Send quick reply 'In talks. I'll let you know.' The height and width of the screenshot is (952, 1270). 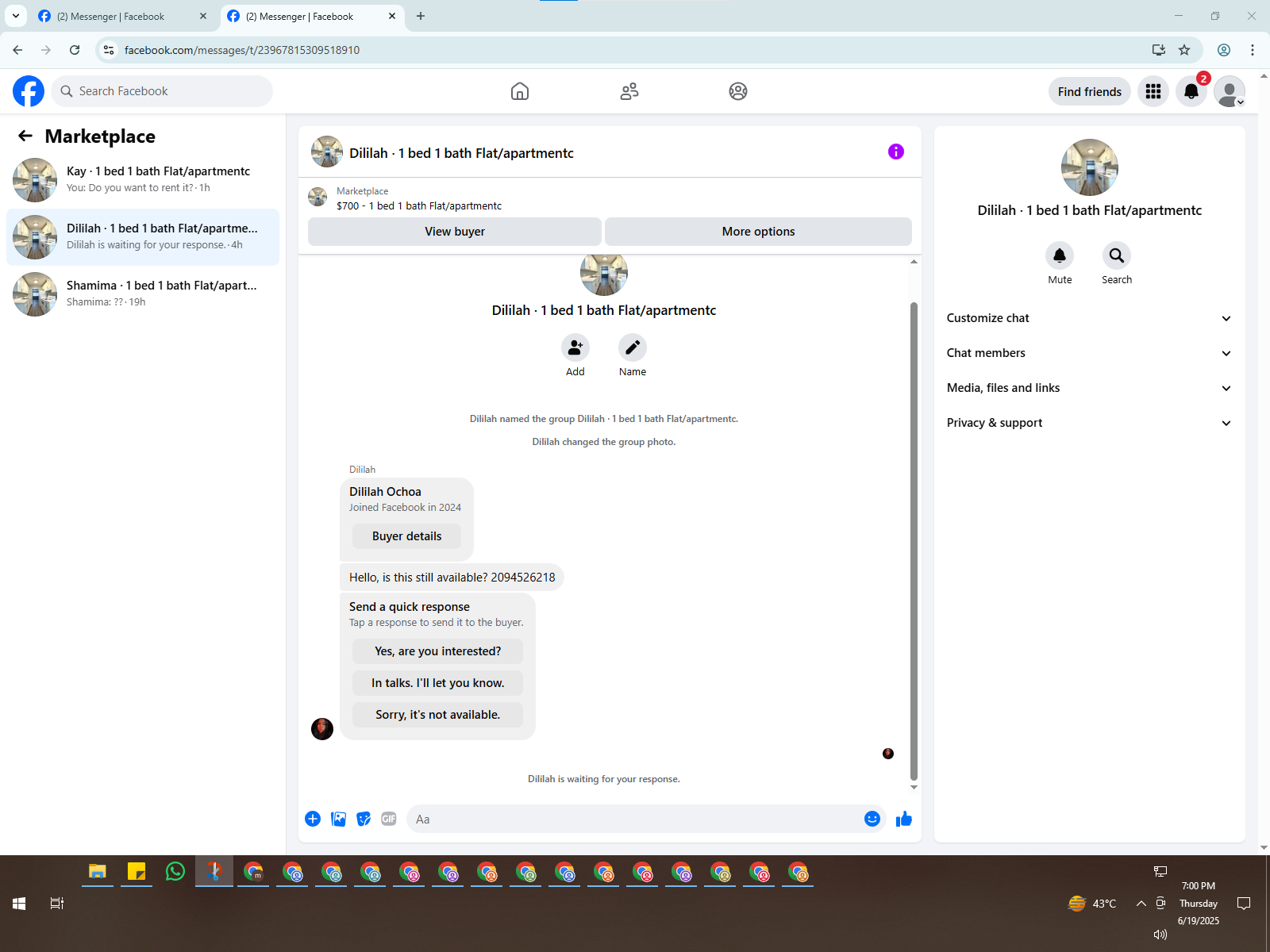click(x=437, y=683)
